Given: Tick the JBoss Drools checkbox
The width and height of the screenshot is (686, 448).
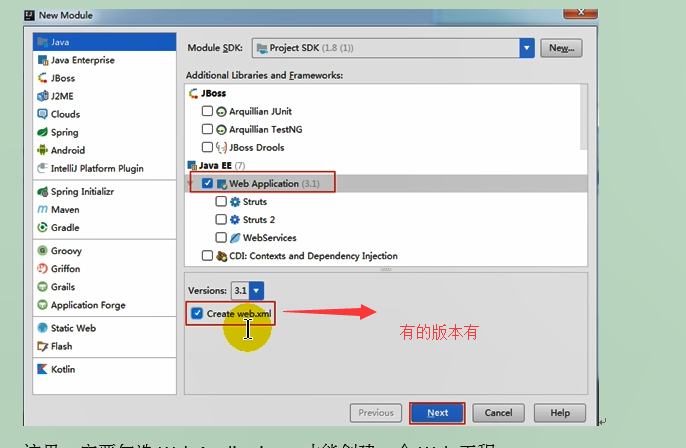Looking at the screenshot, I should (x=207, y=147).
